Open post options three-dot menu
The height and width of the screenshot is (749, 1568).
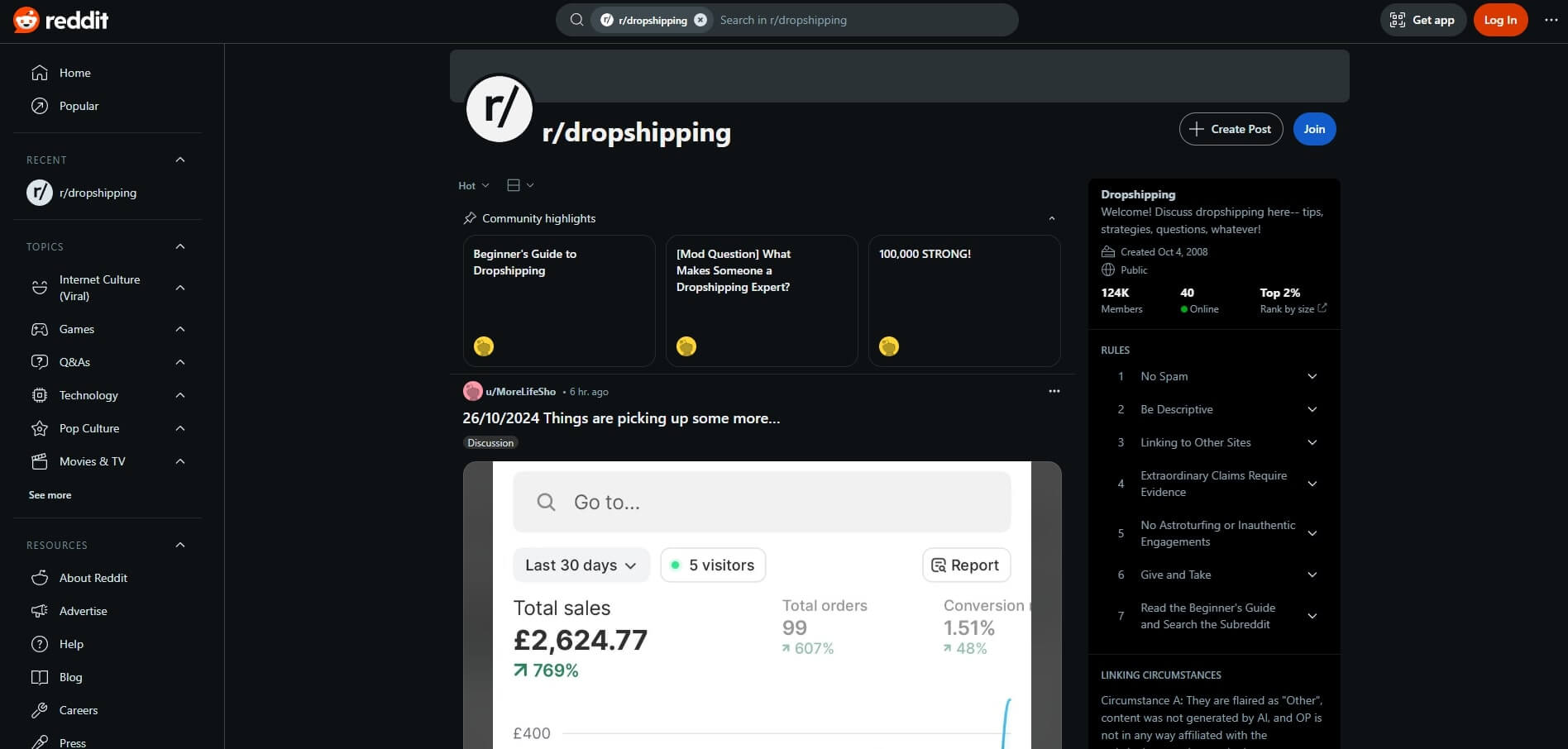(1054, 391)
